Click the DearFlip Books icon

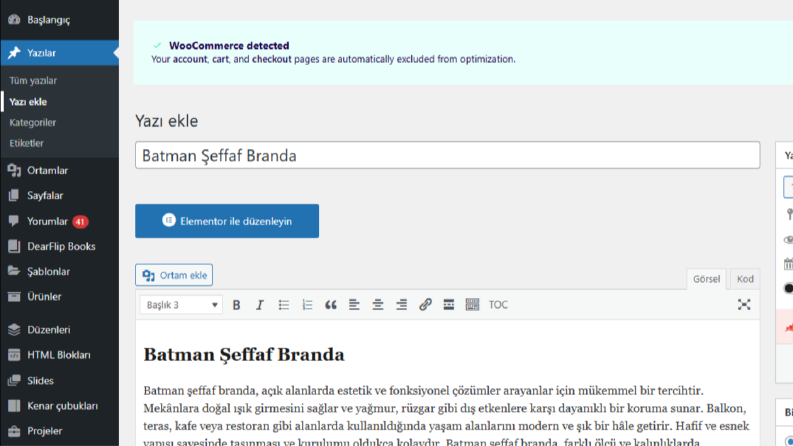[14, 246]
